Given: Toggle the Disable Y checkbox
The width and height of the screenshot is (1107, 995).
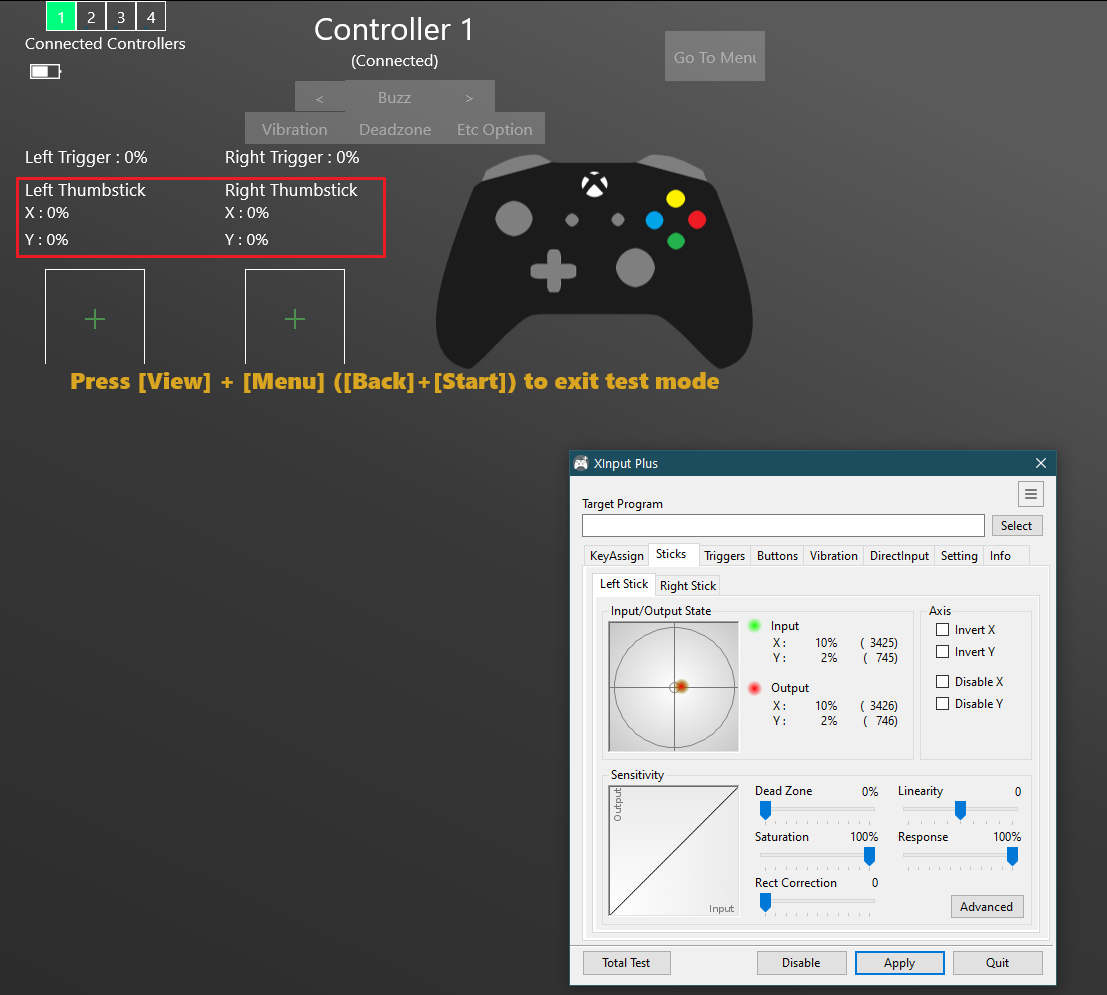Looking at the screenshot, I should (942, 703).
